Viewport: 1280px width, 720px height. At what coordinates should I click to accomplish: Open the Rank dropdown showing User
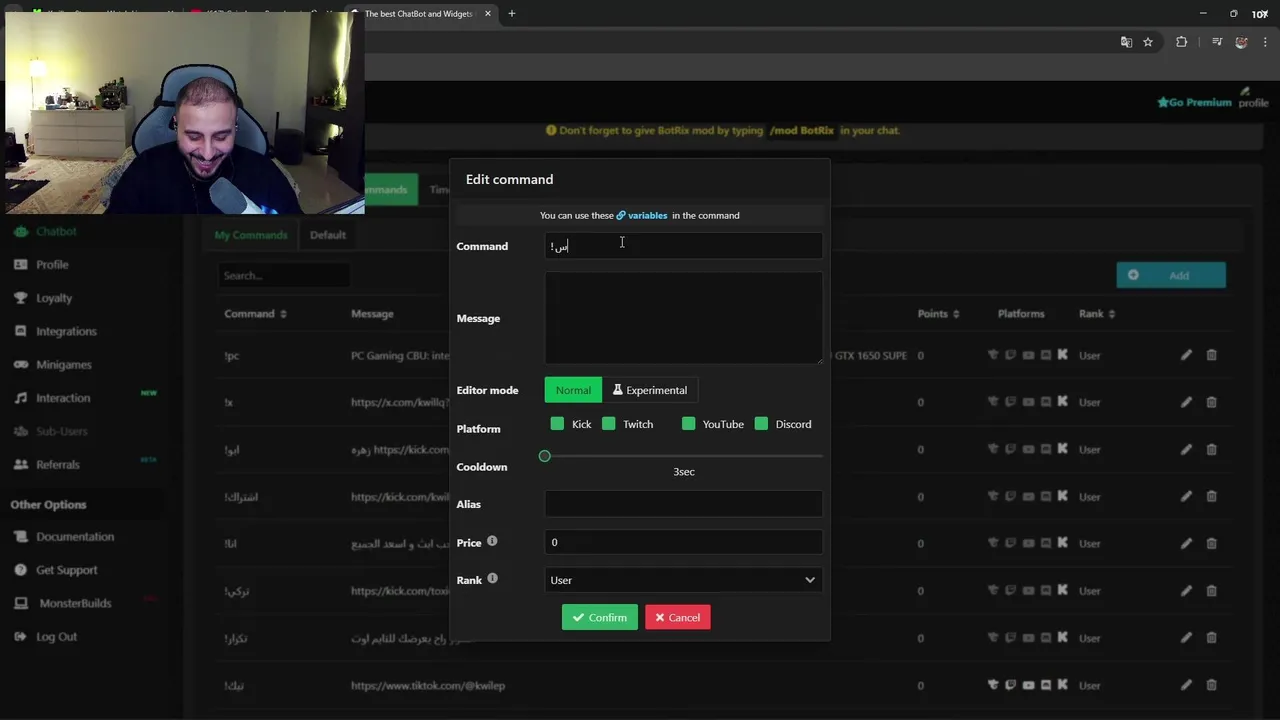click(x=683, y=580)
